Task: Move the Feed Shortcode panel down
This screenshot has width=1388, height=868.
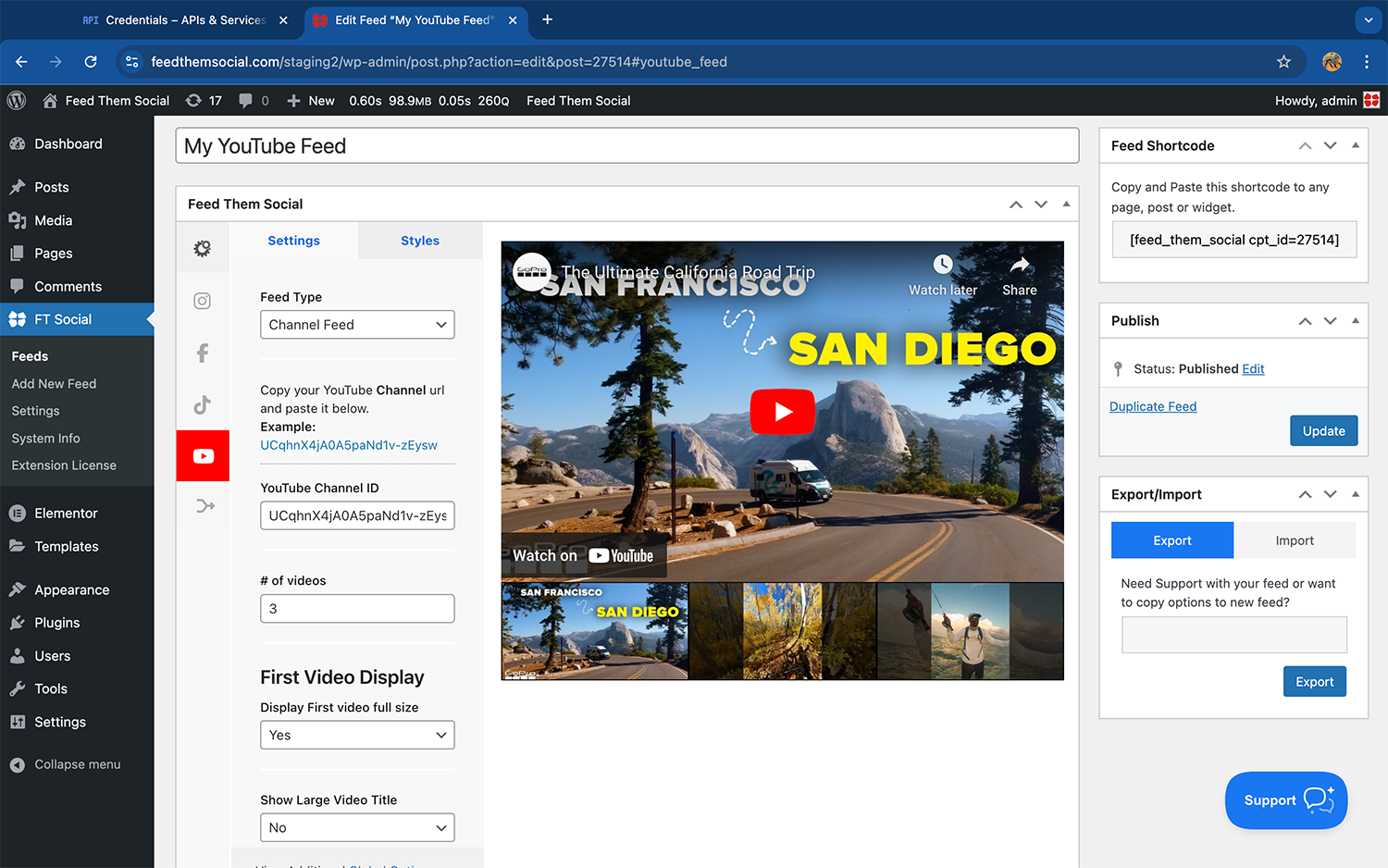Action: click(x=1330, y=146)
